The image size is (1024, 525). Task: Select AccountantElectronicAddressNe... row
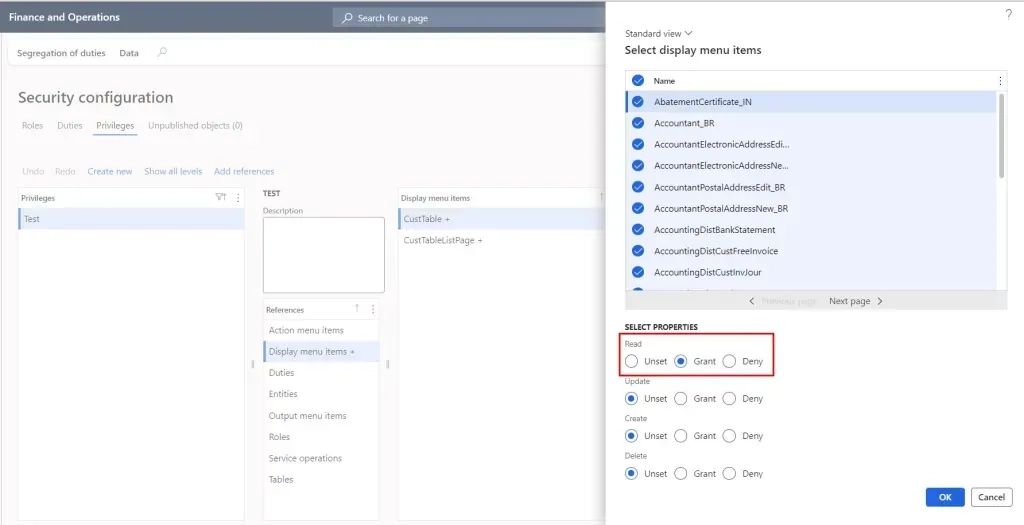click(x=811, y=166)
